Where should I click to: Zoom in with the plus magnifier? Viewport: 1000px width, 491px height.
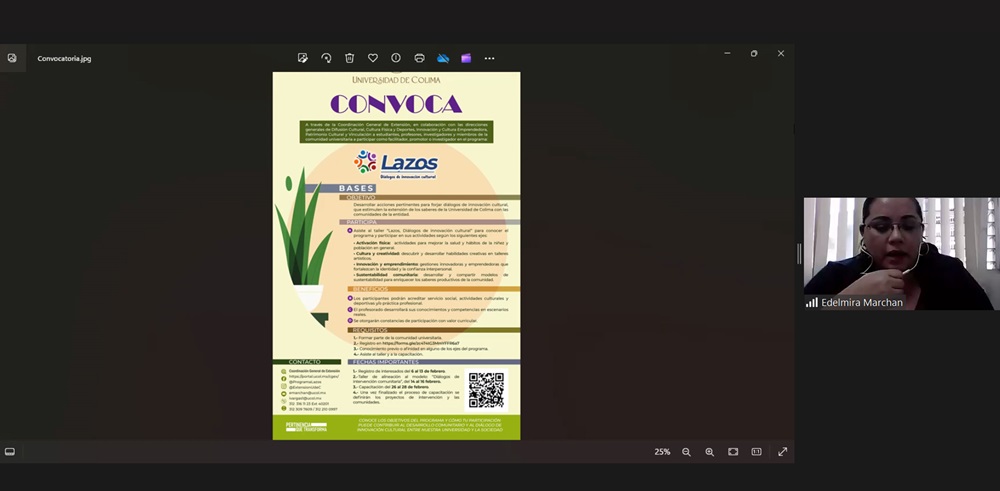[709, 452]
